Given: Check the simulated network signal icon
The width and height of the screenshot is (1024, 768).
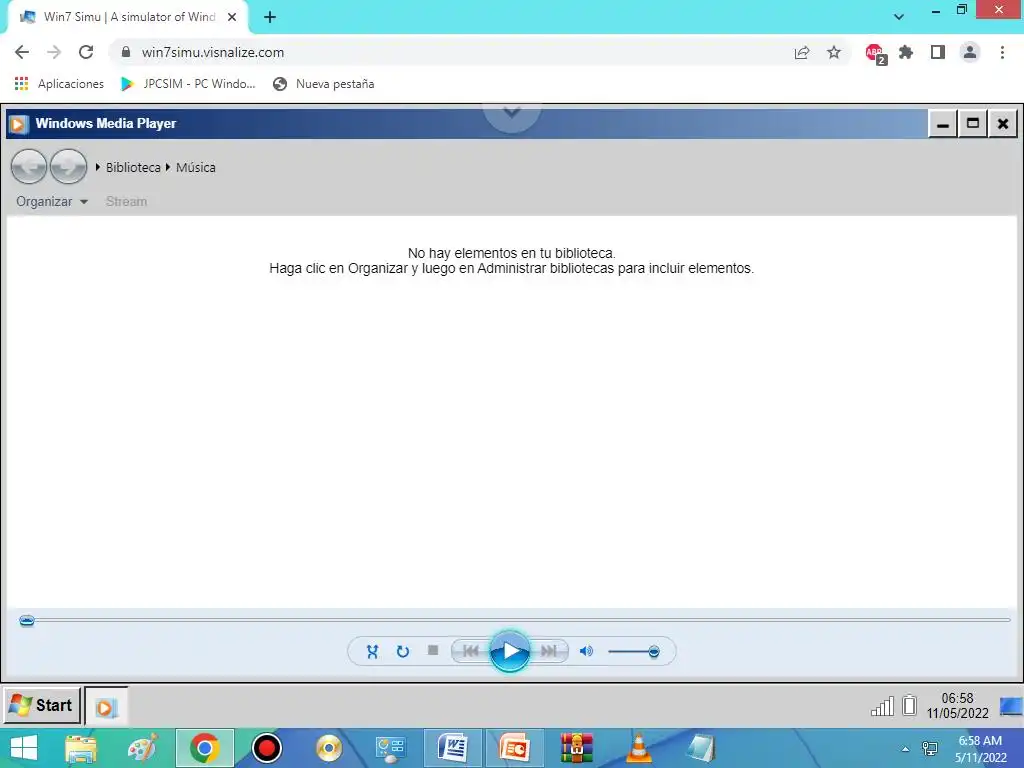Looking at the screenshot, I should click(x=882, y=706).
